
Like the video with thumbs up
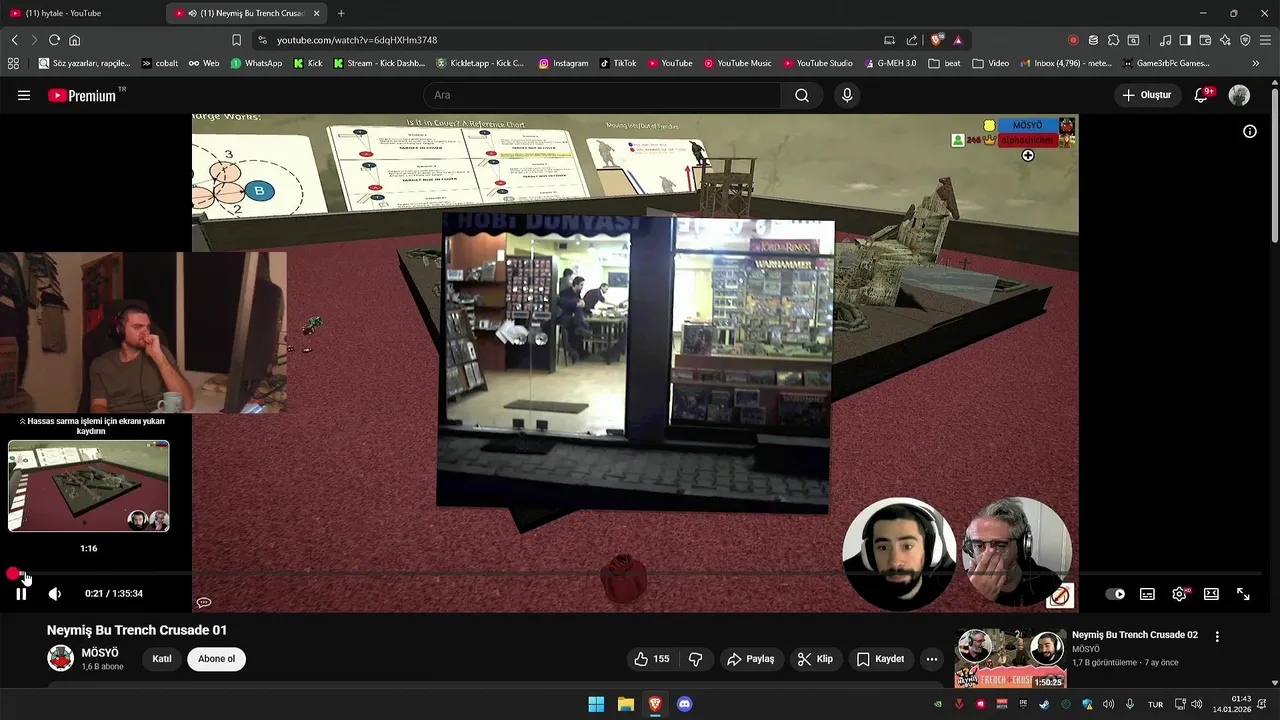pyautogui.click(x=651, y=659)
